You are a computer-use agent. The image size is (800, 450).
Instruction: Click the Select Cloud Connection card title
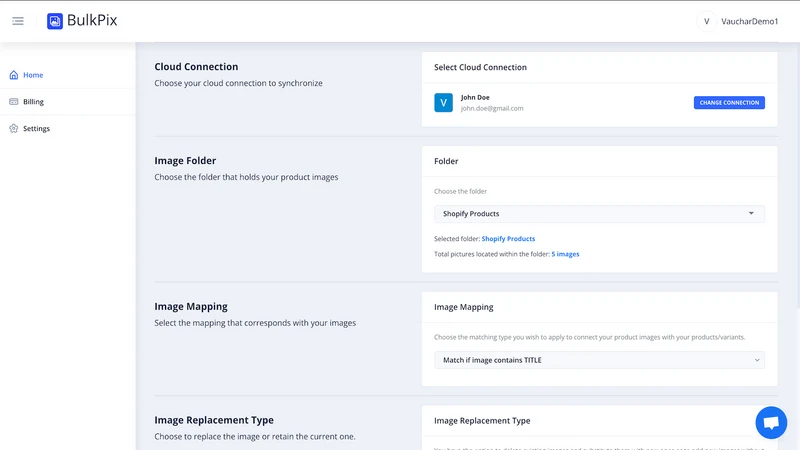[480, 67]
